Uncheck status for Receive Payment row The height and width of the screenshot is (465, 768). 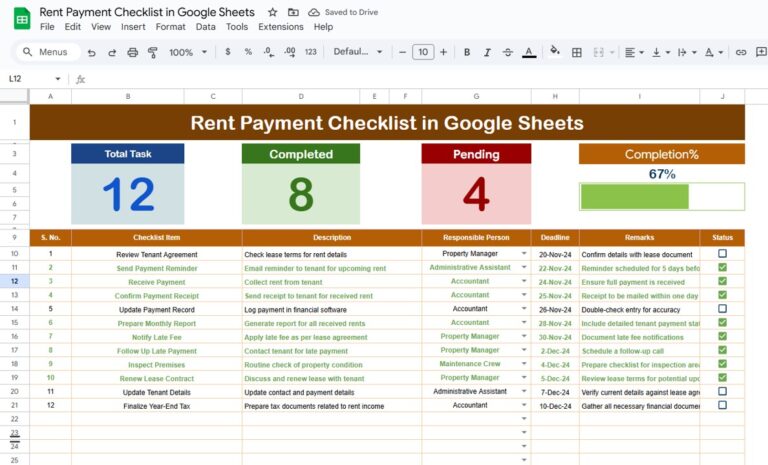(x=722, y=281)
